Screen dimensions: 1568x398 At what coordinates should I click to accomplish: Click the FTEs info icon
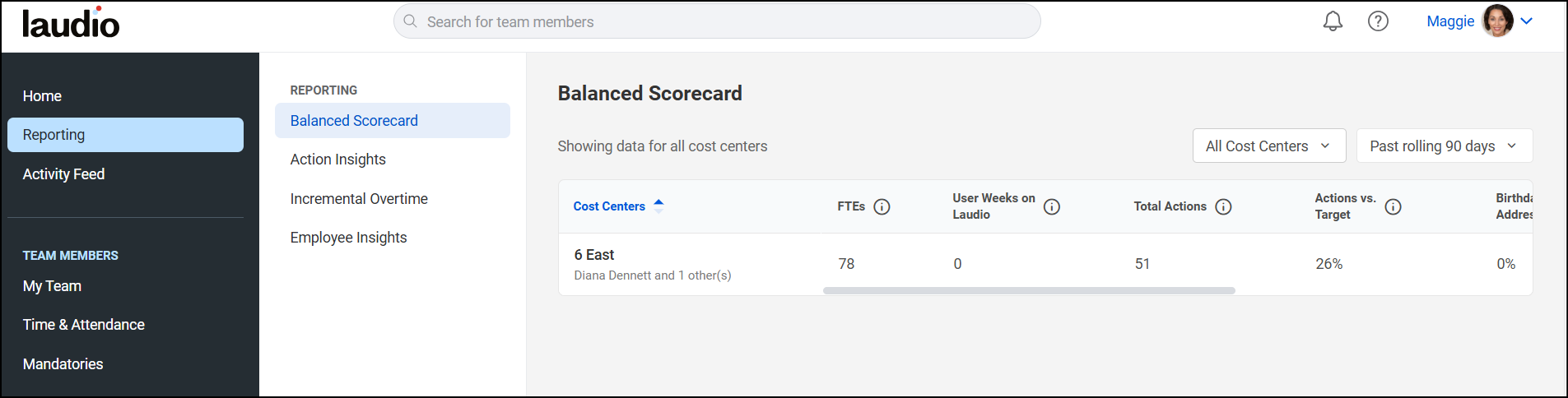(x=882, y=206)
